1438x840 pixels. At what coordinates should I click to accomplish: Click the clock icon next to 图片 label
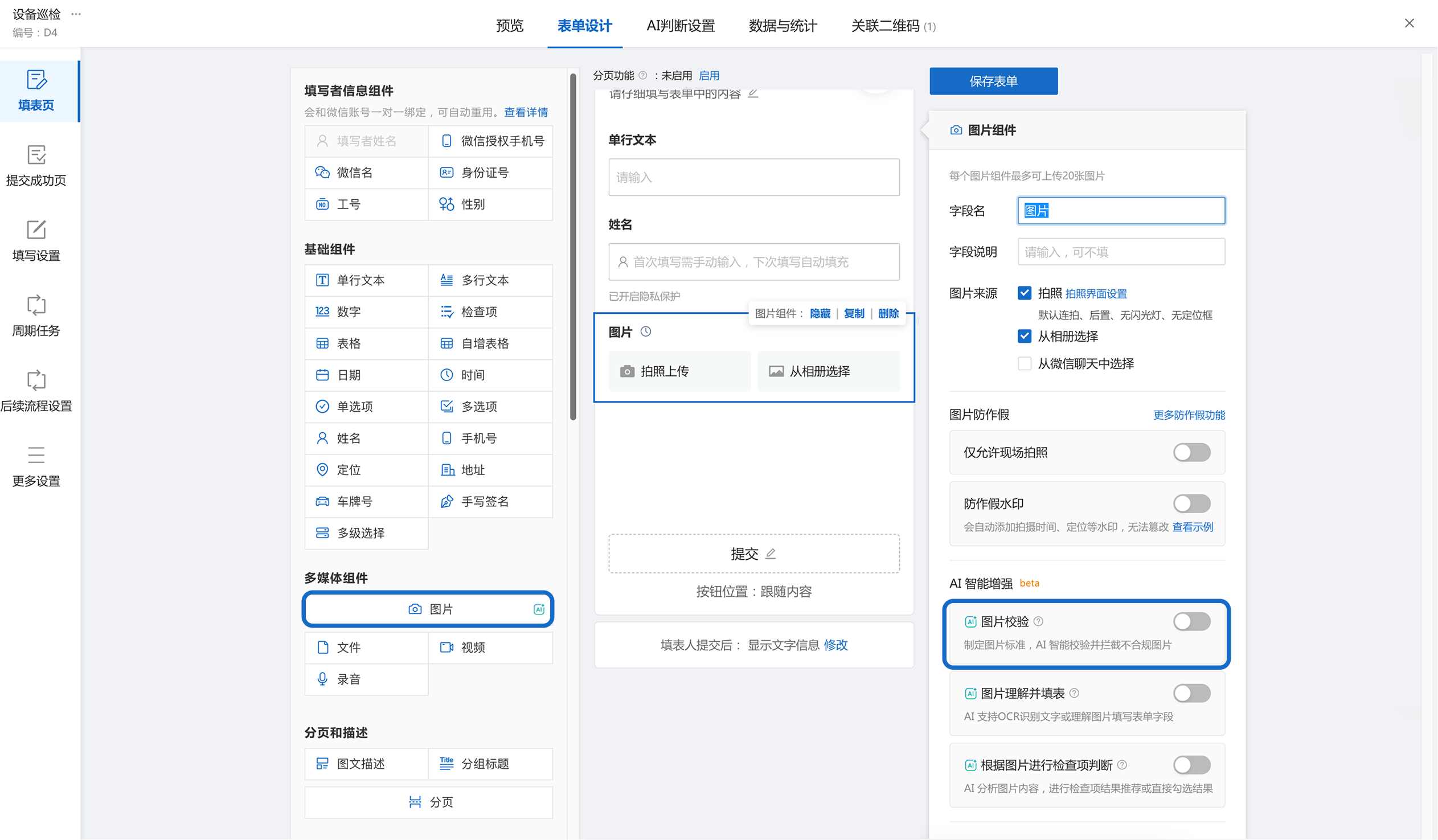coord(646,331)
